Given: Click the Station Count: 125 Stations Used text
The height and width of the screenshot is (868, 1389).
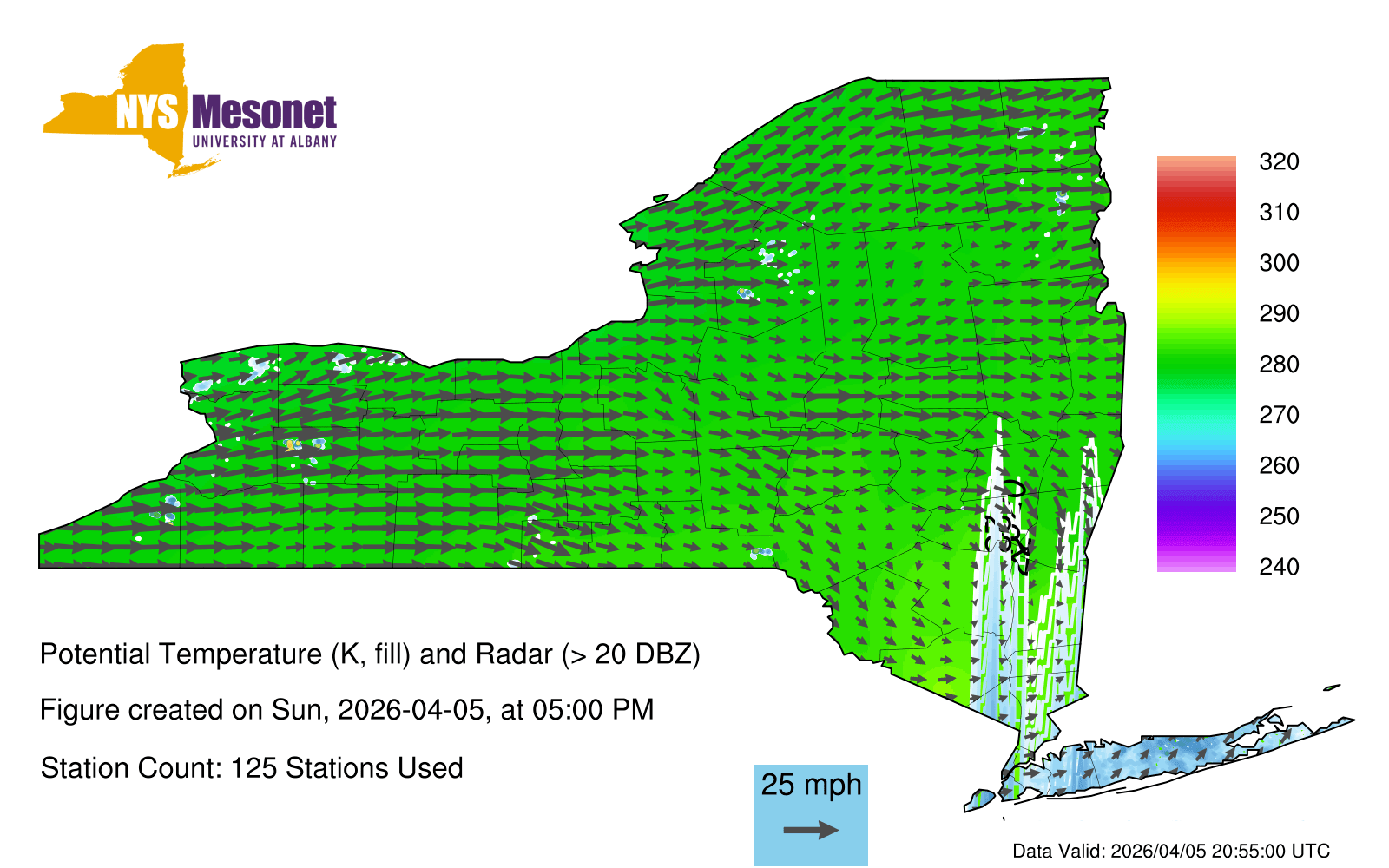Looking at the screenshot, I should tap(252, 768).
